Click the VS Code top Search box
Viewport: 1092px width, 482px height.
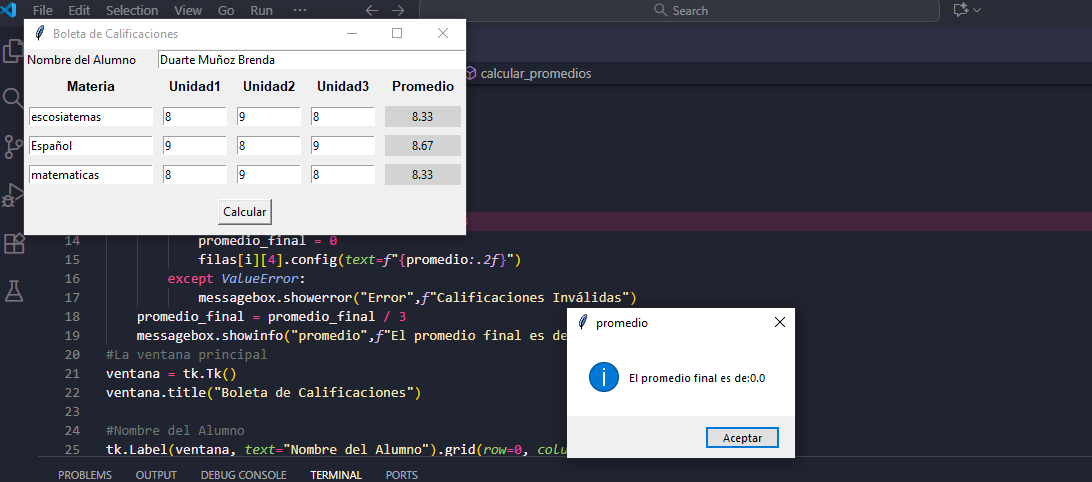[680, 10]
